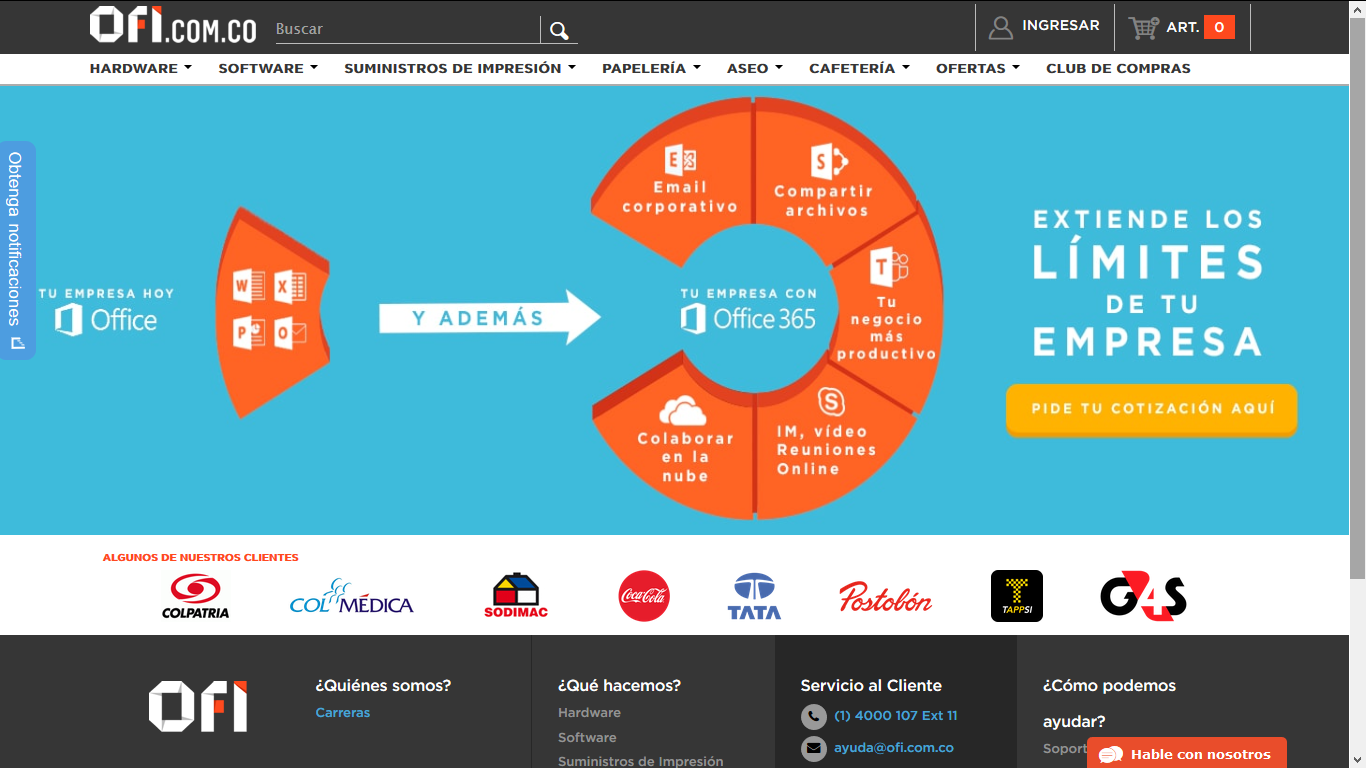Click the Software footer link
The width and height of the screenshot is (1366, 768).
point(587,738)
